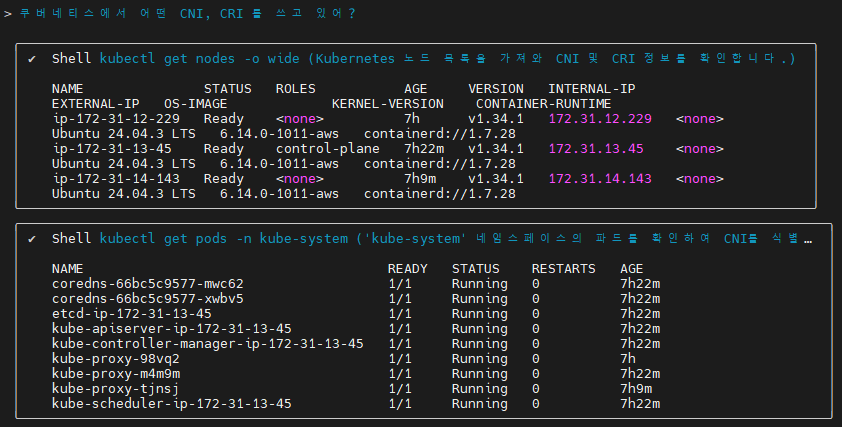Click the AGE header in the pods table

click(x=632, y=269)
